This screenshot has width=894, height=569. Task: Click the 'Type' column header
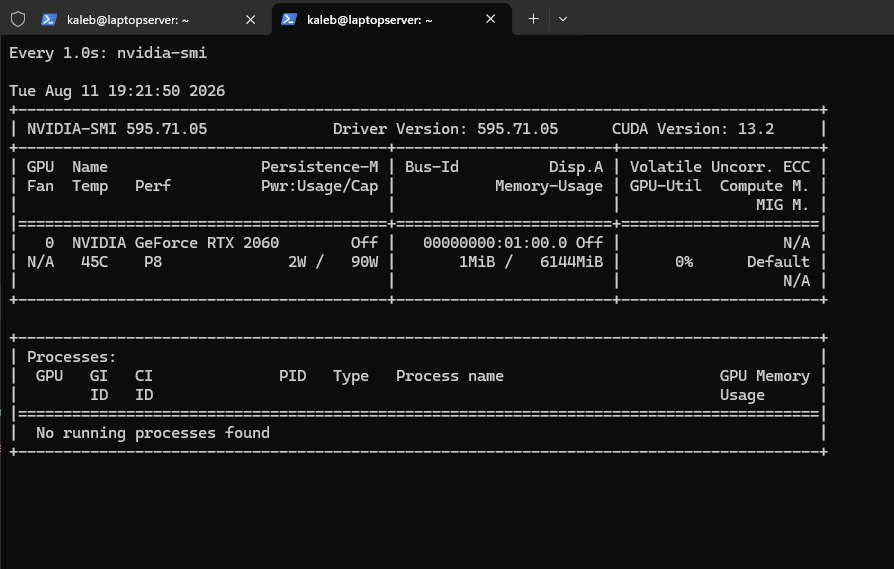(x=351, y=376)
